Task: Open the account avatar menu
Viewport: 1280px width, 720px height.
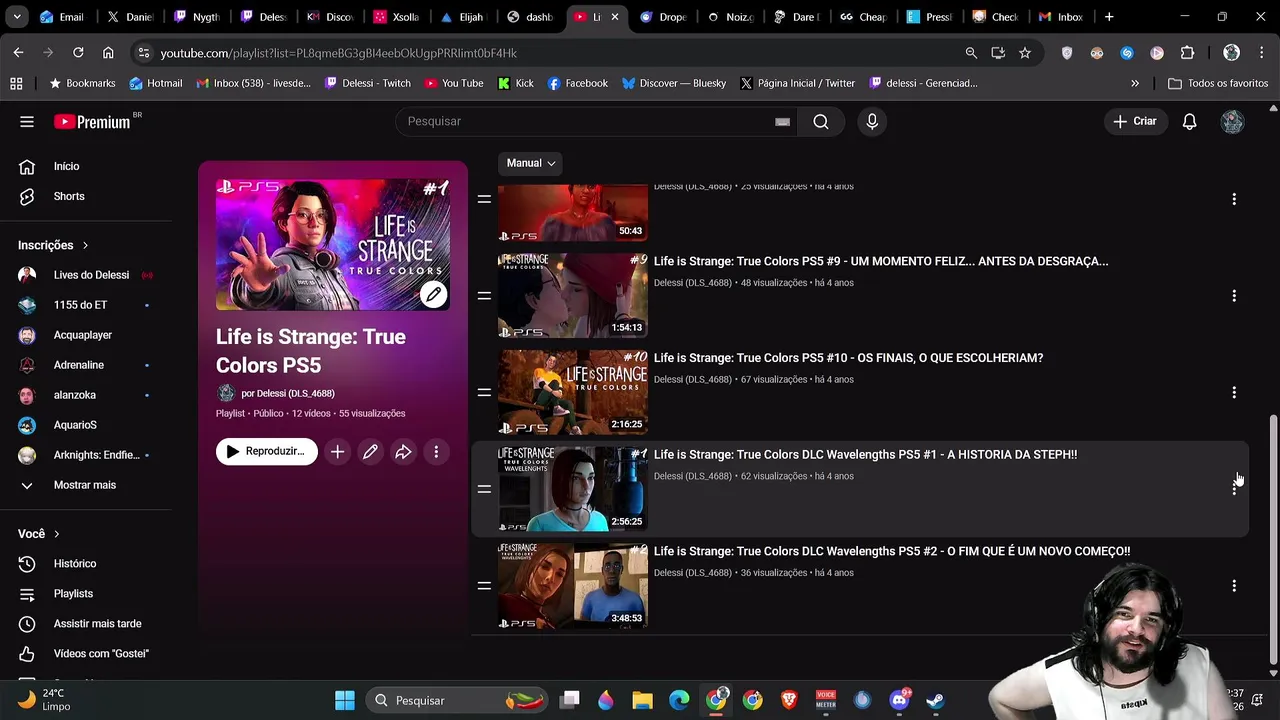Action: pos(1232,121)
